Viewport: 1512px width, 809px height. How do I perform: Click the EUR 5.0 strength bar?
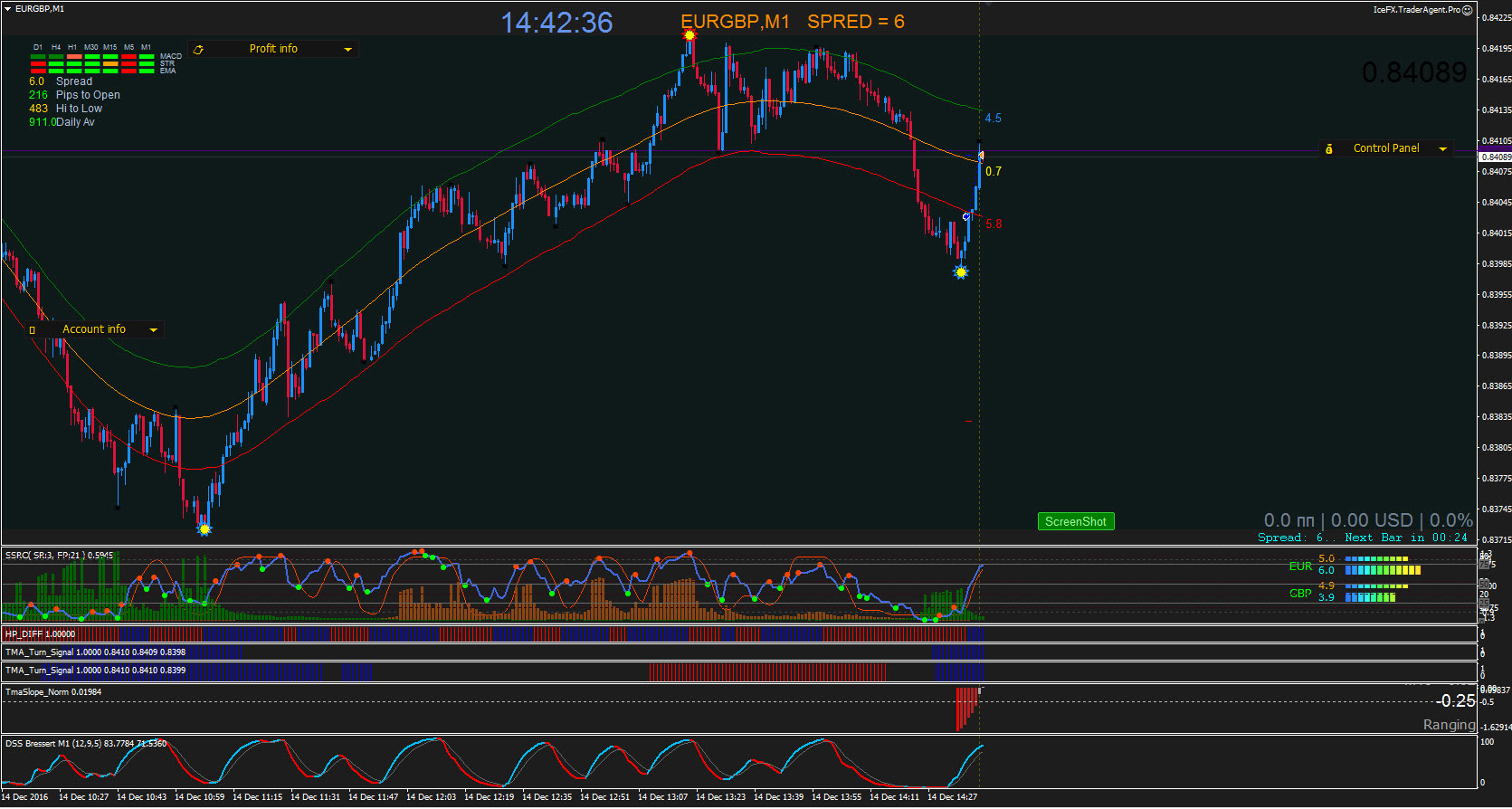[x=1376, y=559]
